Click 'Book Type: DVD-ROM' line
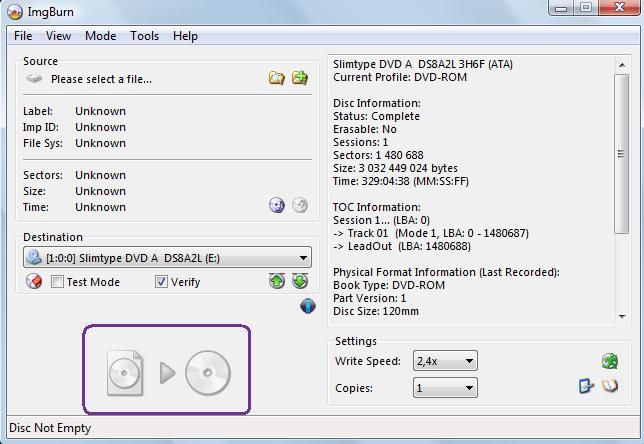The width and height of the screenshot is (644, 444). (x=389, y=285)
